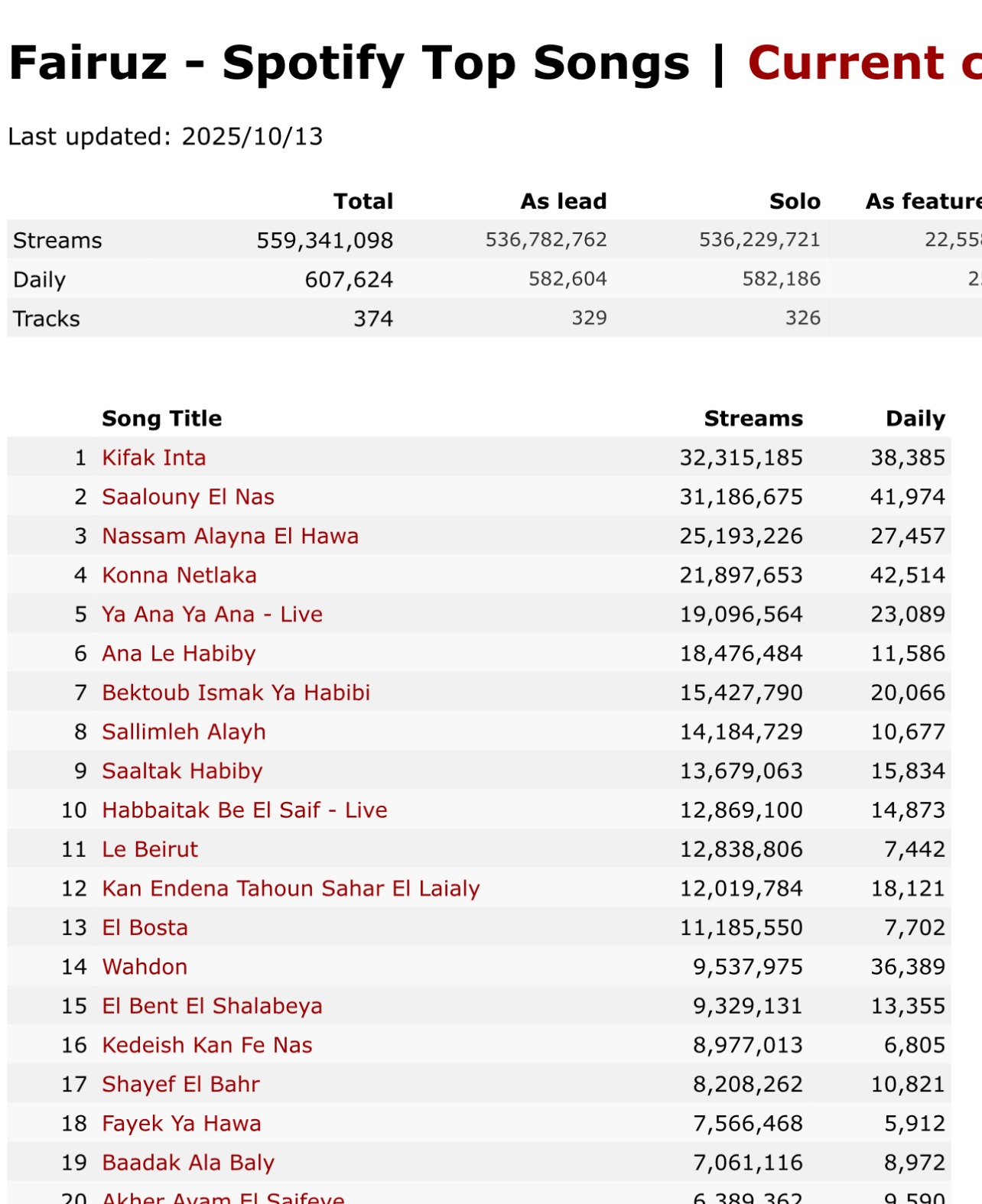
Task: Select the Konna Netlaka link
Action: click(x=179, y=575)
